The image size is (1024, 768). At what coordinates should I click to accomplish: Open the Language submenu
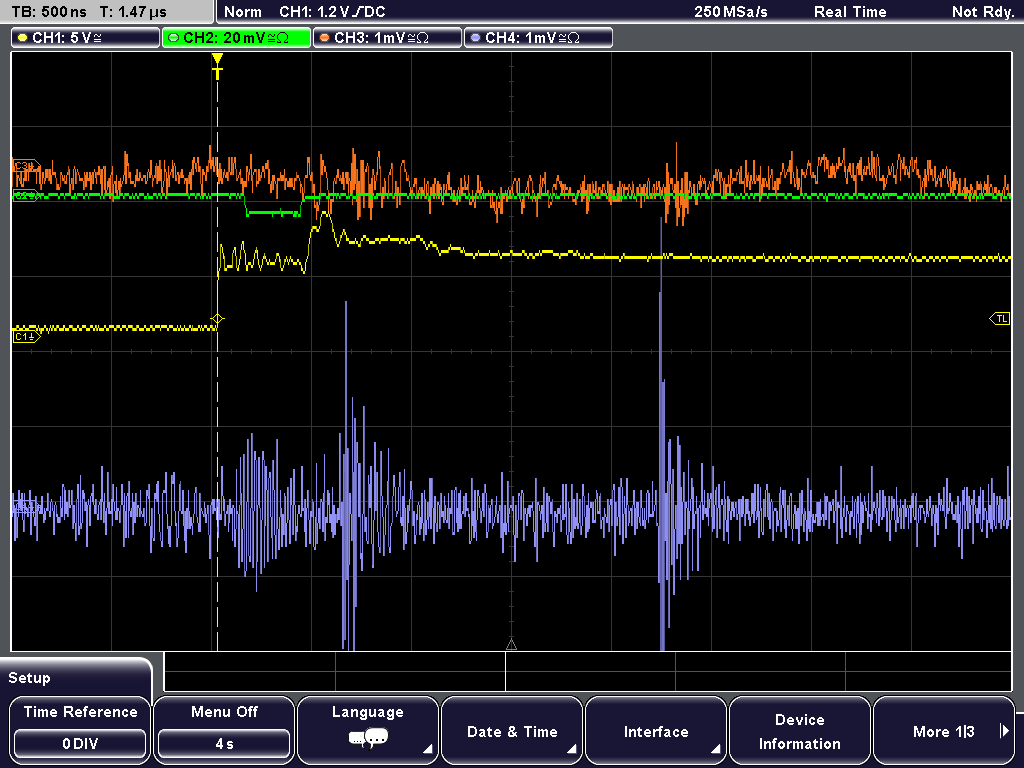[368, 729]
